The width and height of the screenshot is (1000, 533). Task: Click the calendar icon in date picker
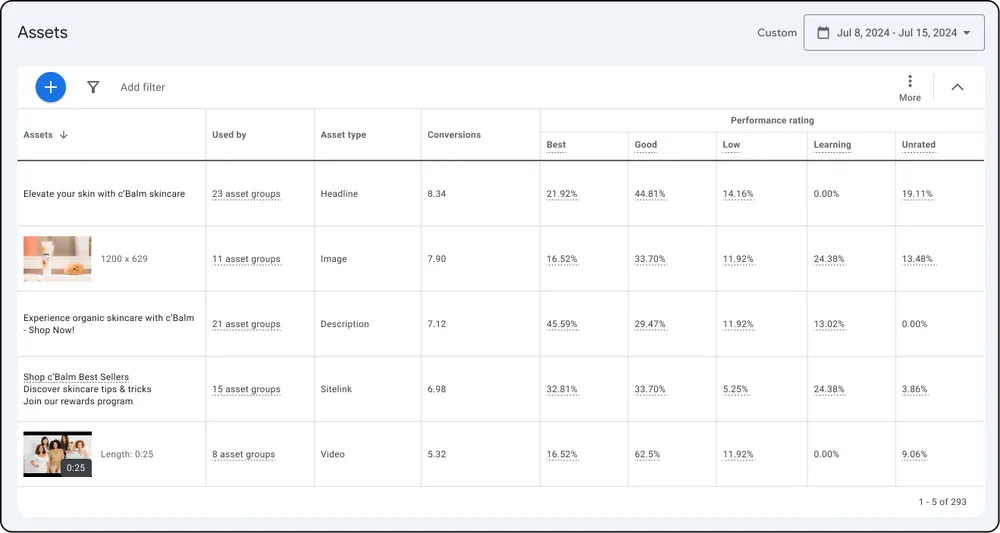pyautogui.click(x=823, y=33)
